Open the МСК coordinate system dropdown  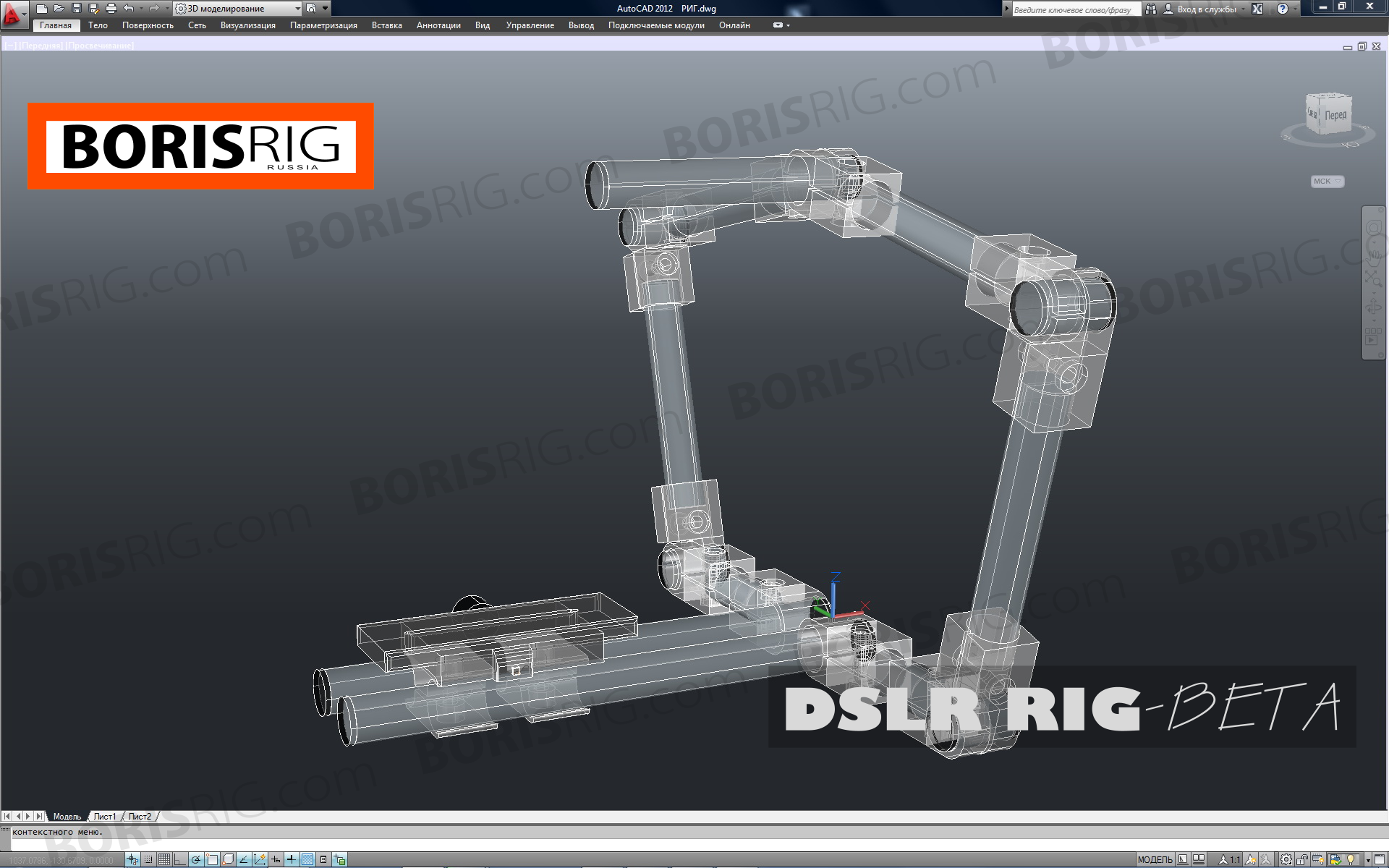1327,182
